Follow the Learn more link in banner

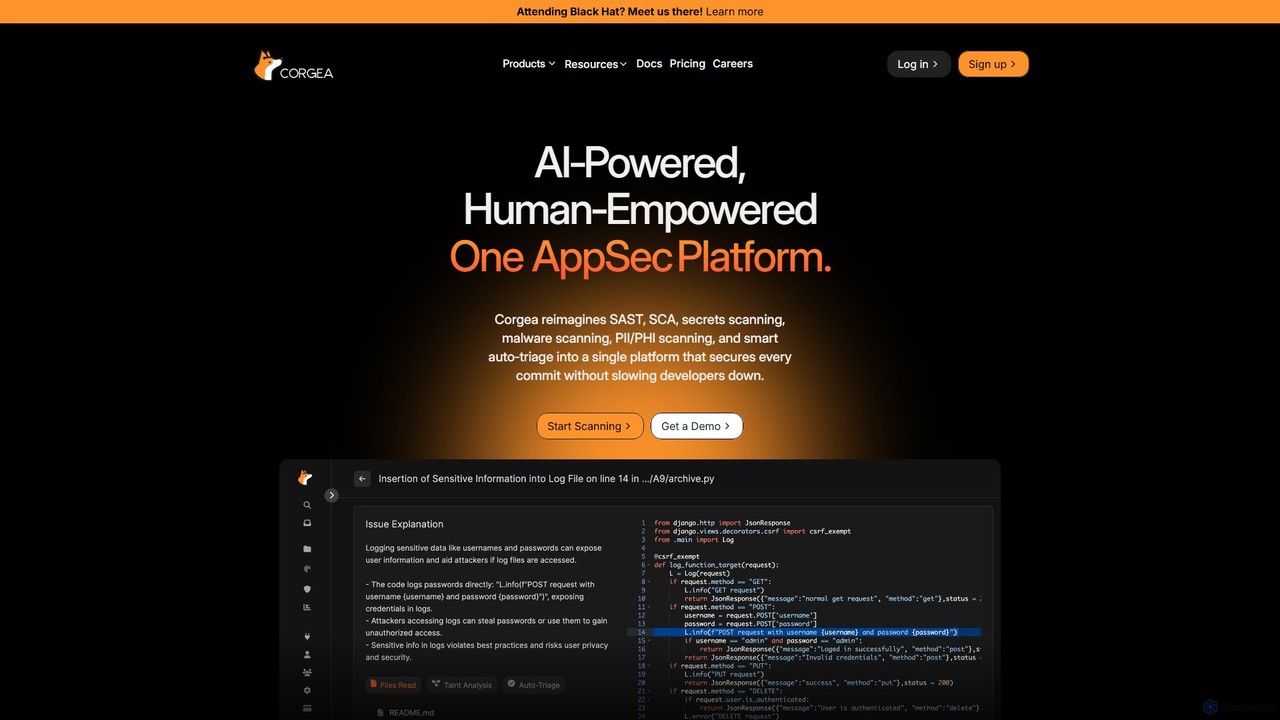click(x=734, y=12)
